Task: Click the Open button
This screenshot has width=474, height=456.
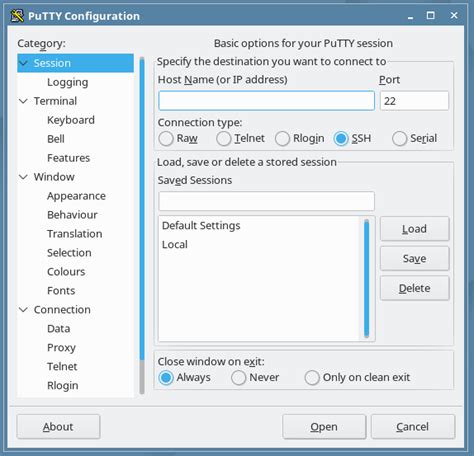Action: coord(324,427)
